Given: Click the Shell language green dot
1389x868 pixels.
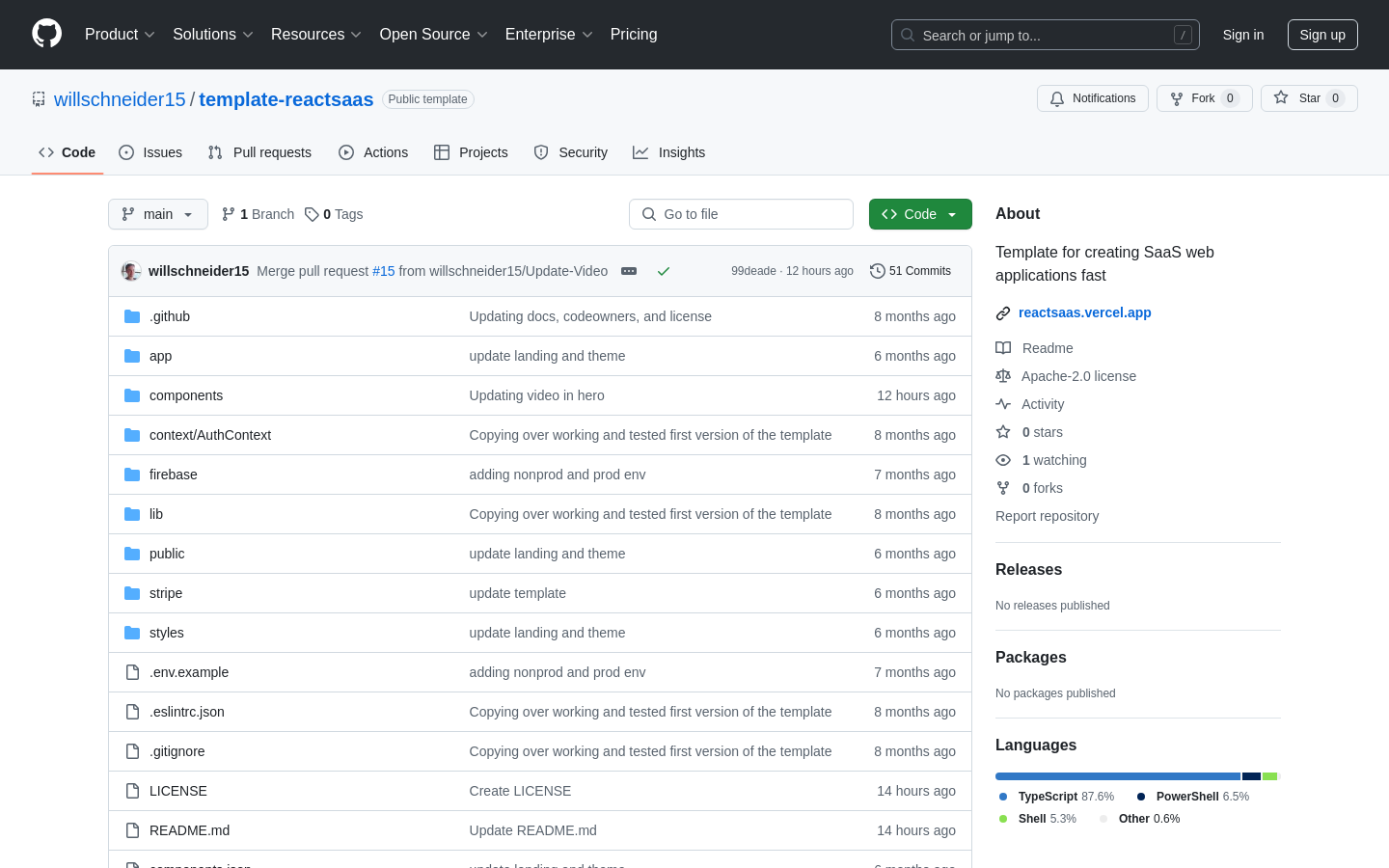Looking at the screenshot, I should coord(1003,819).
